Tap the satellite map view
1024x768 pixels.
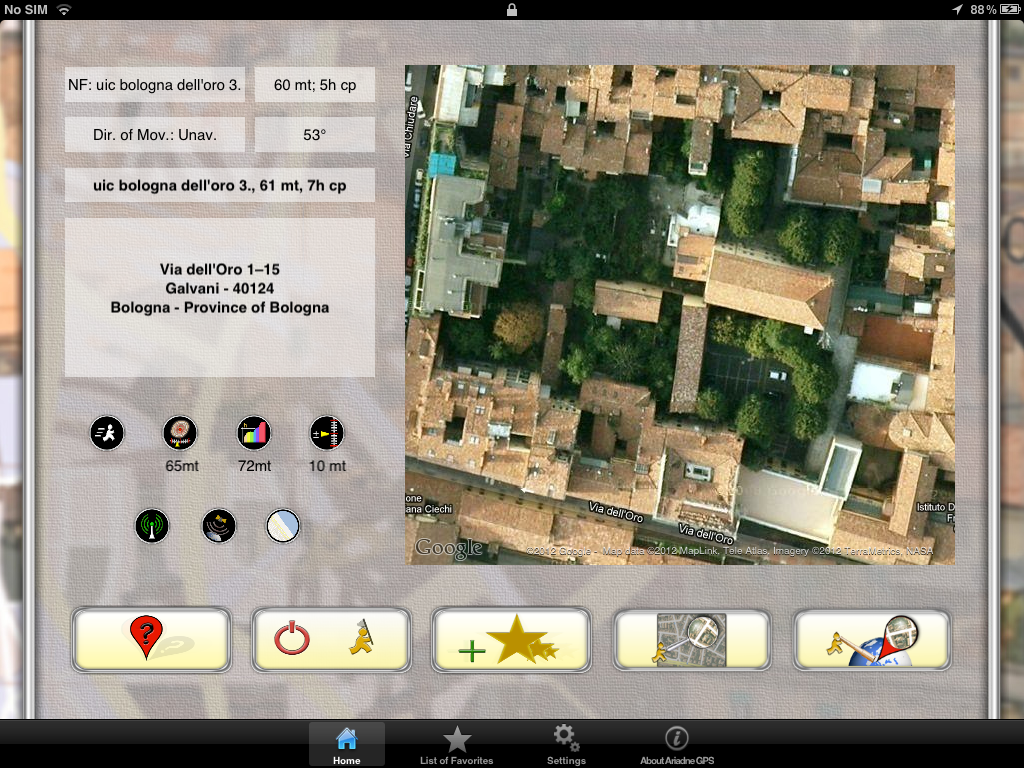coord(680,315)
